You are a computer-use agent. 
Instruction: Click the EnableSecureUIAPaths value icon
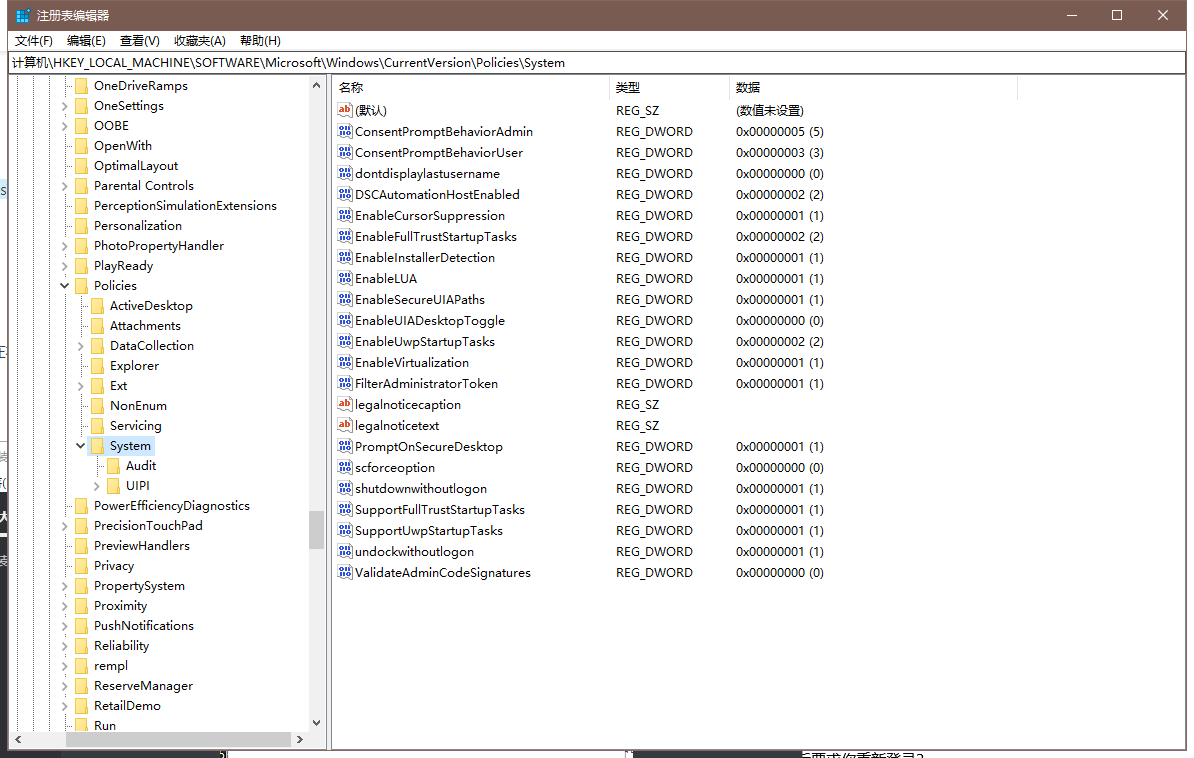click(x=345, y=299)
